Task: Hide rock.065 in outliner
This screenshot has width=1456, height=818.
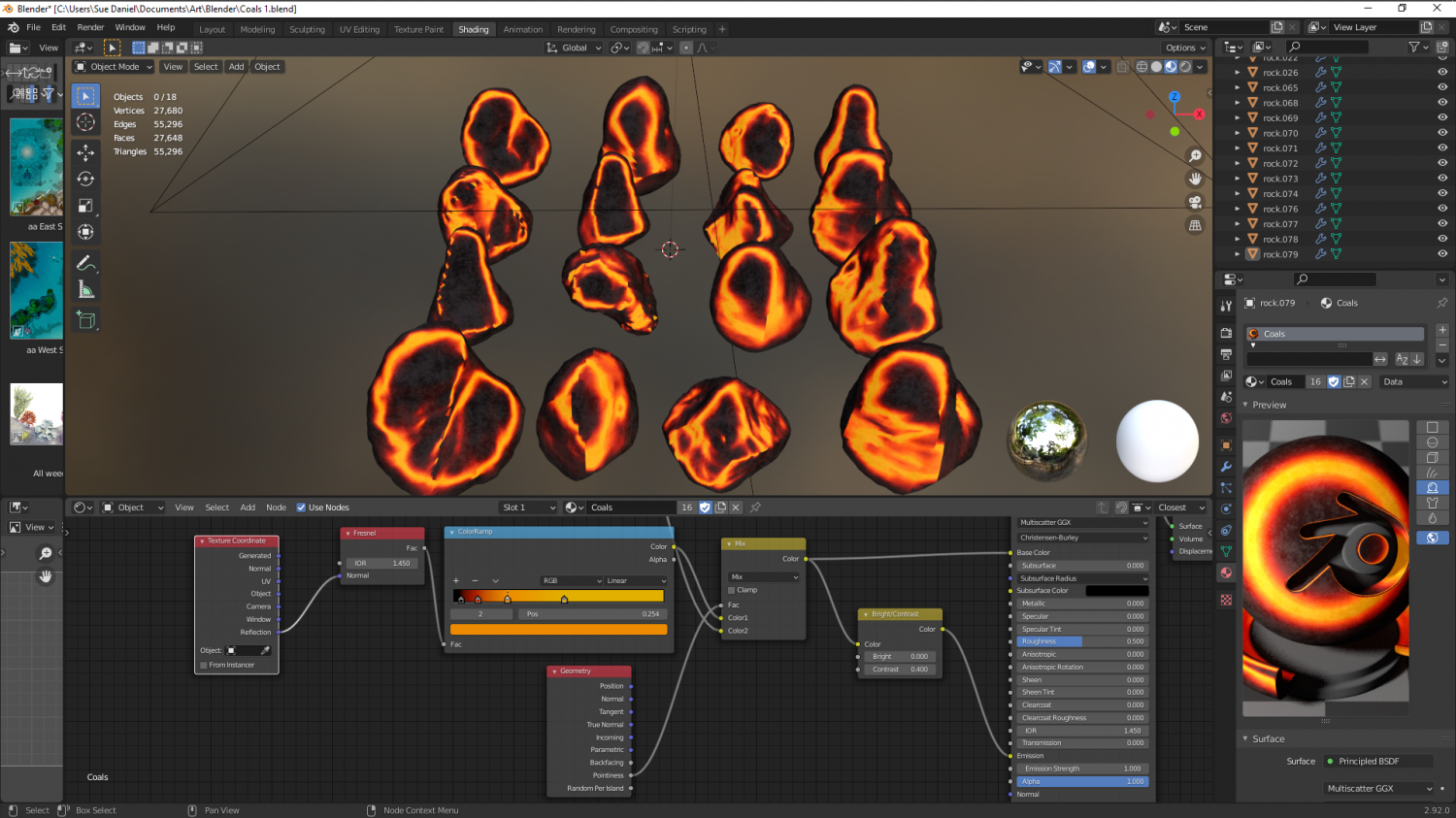Action: 1441,87
